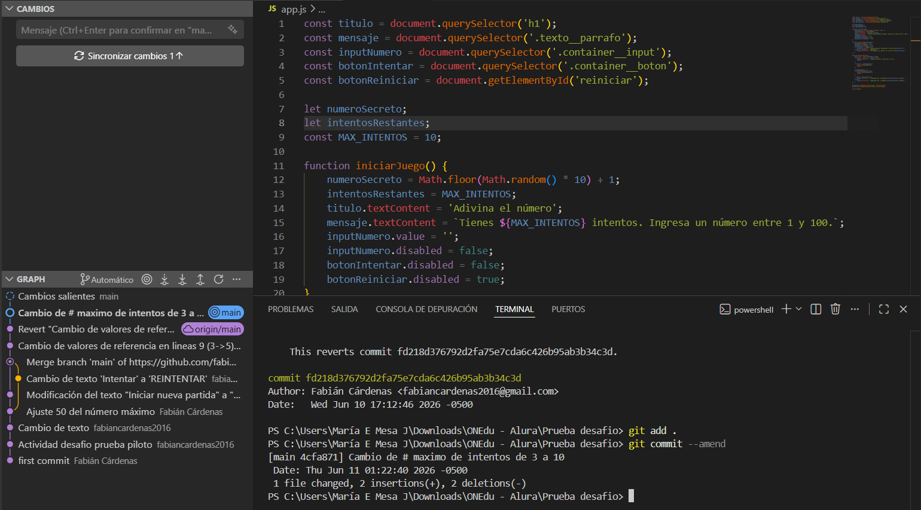Click the breadcrumb ellipsis after app.js
Screen dimensions: 921x510
(x=321, y=9)
